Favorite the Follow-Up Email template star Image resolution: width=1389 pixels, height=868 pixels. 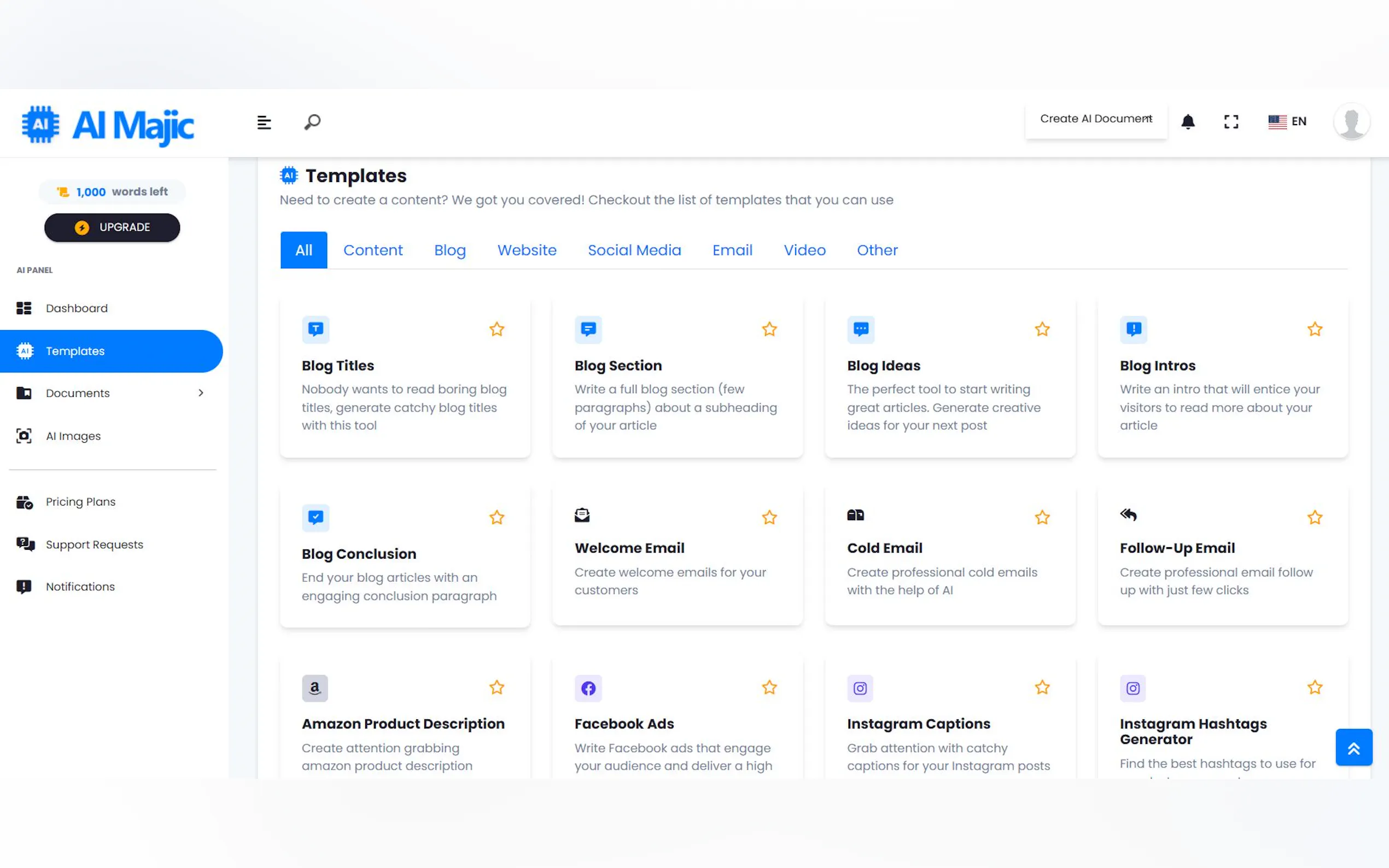(1314, 518)
